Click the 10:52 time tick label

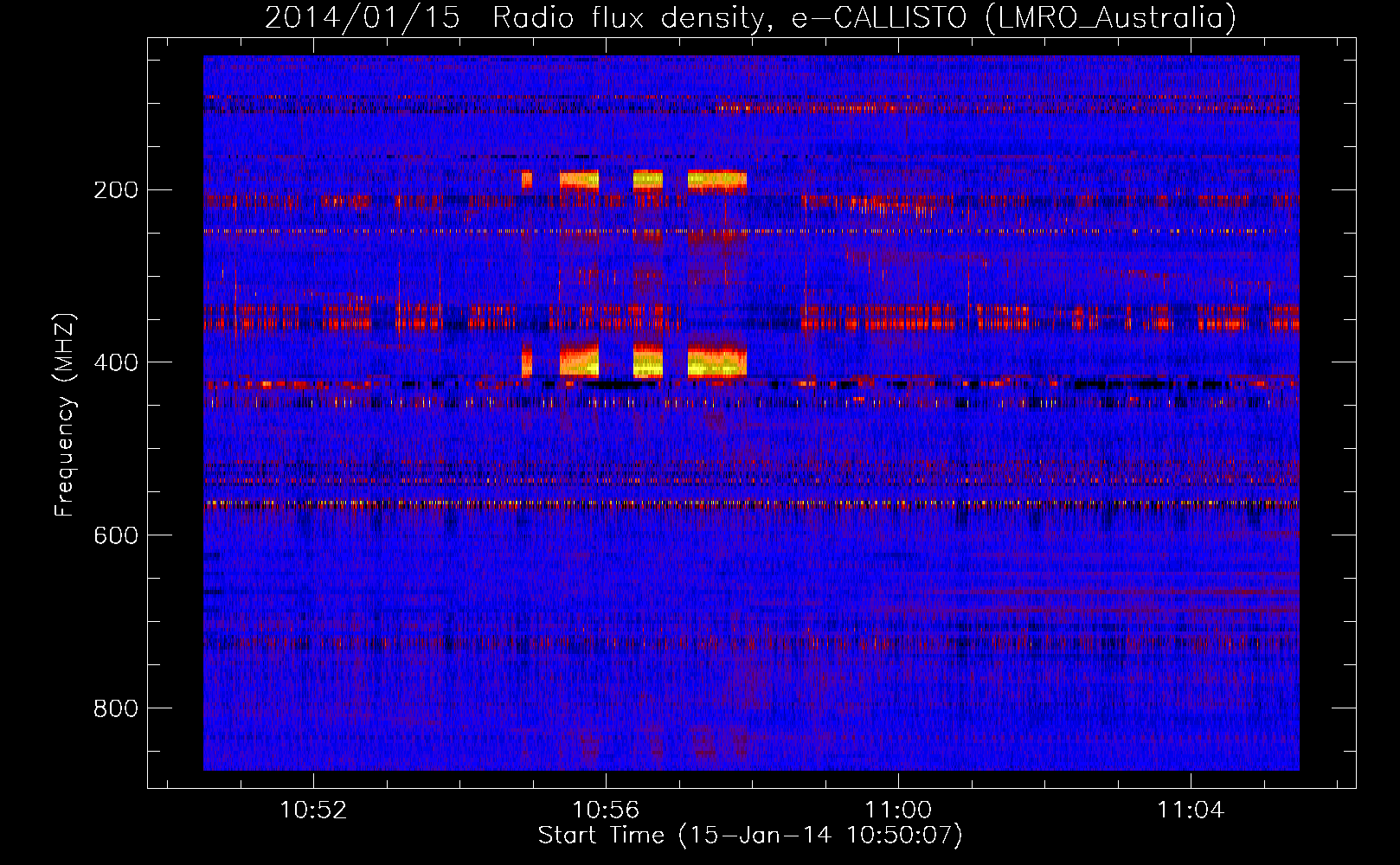tap(313, 810)
